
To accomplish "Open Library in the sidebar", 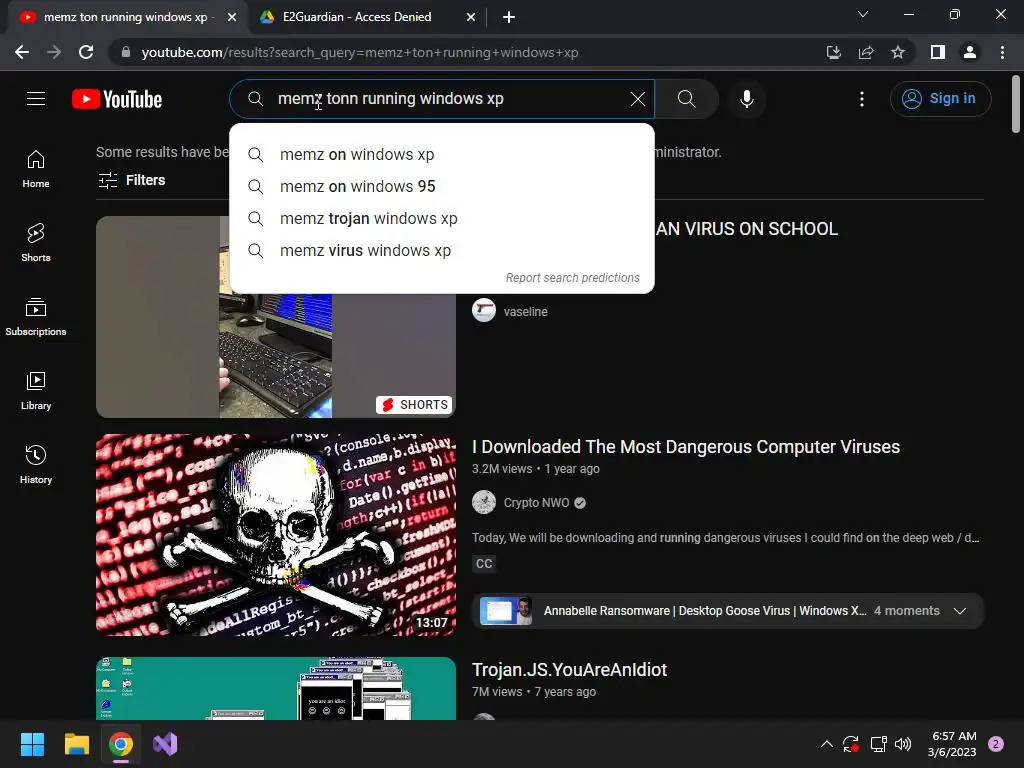I will click(36, 391).
